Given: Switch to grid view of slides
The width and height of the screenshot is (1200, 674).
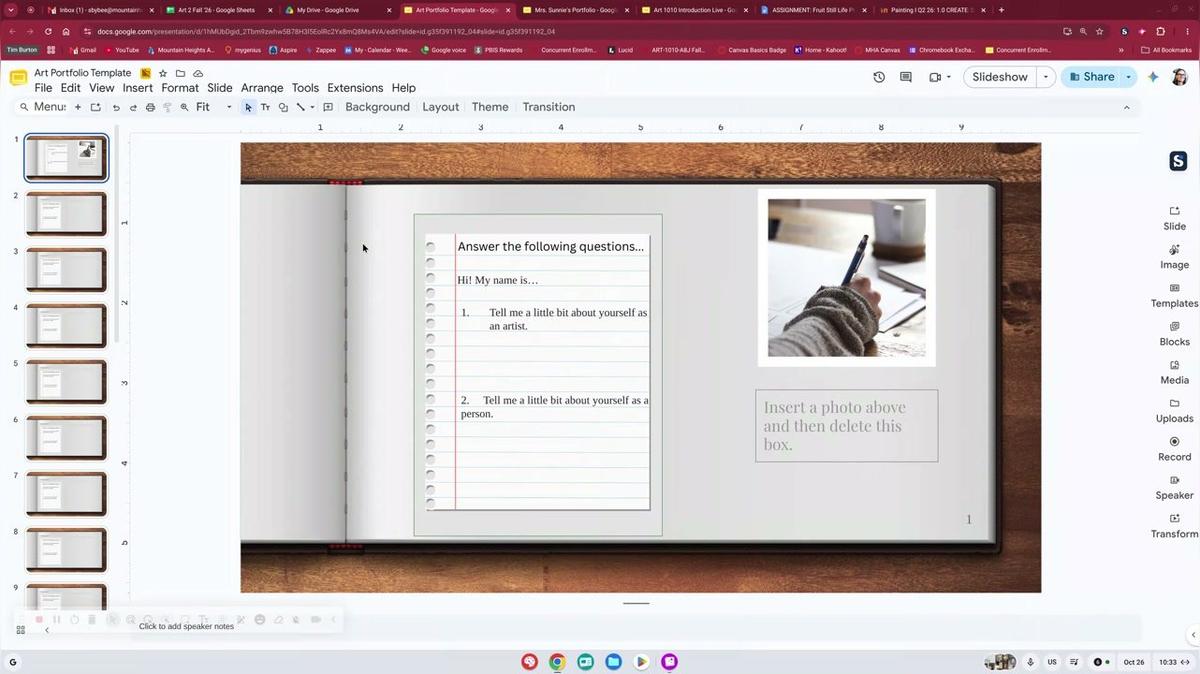Looking at the screenshot, I should pyautogui.click(x=20, y=630).
